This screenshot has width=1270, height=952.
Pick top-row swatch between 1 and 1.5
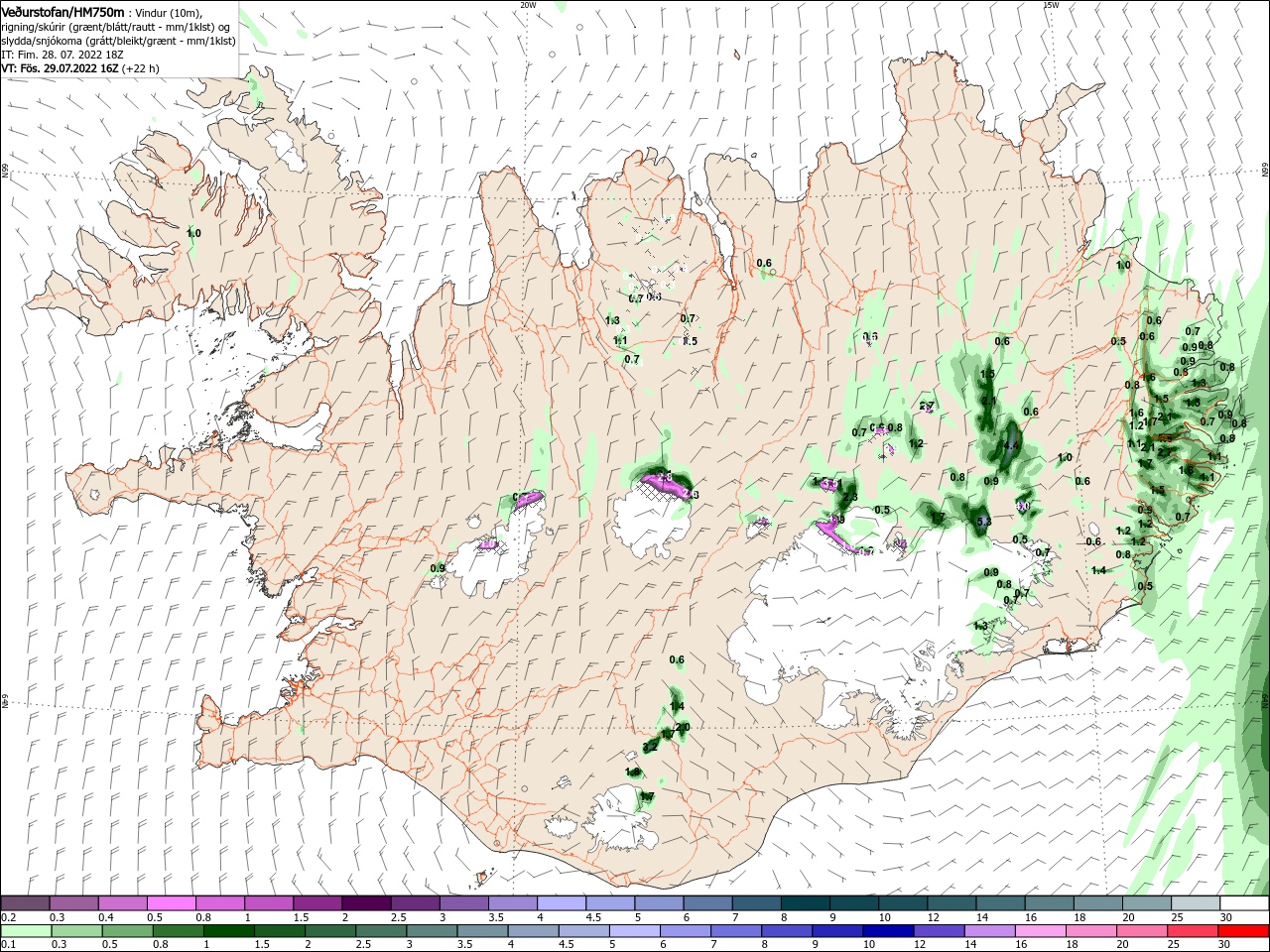pyautogui.click(x=269, y=903)
